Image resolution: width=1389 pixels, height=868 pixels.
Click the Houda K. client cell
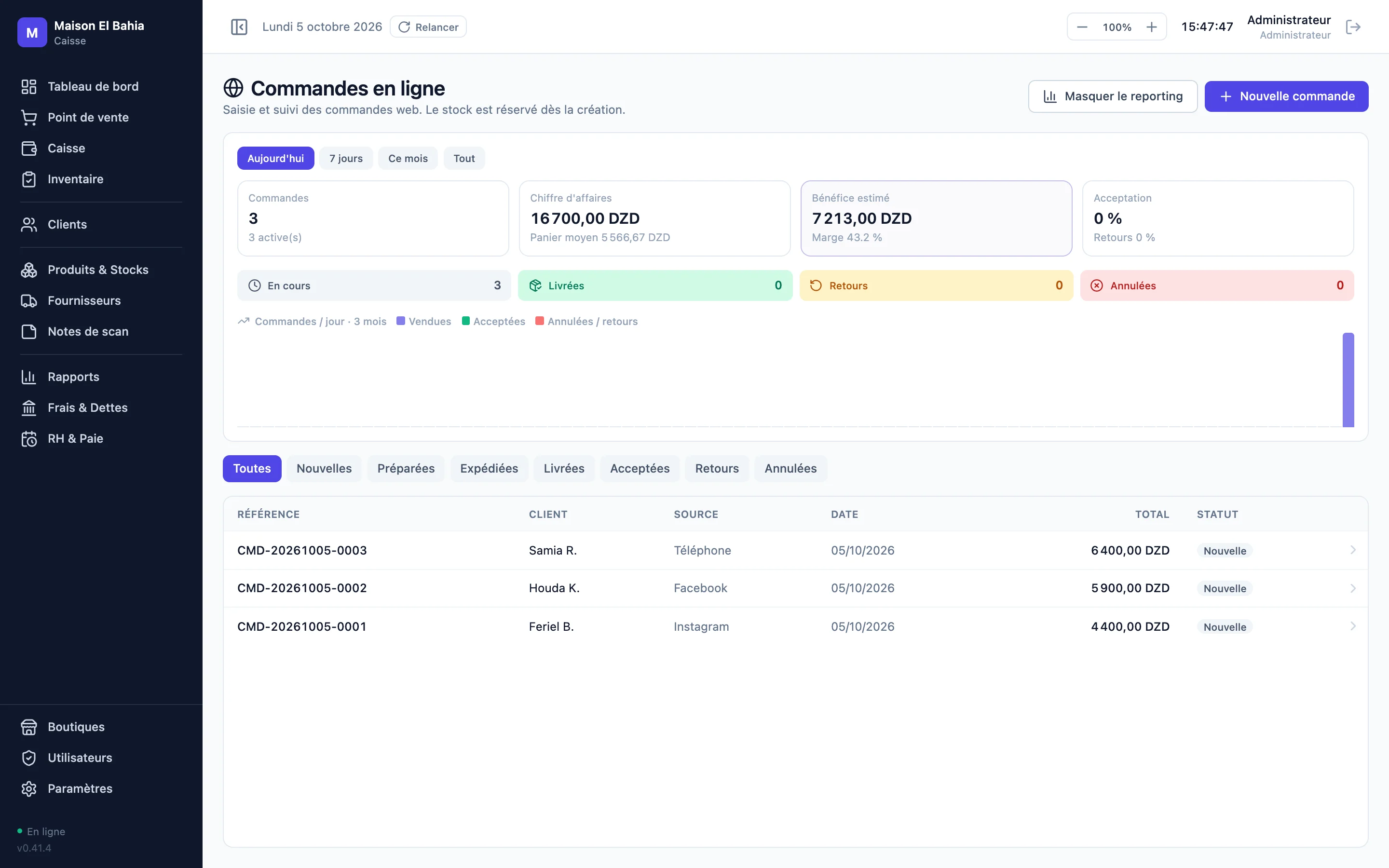pos(554,588)
